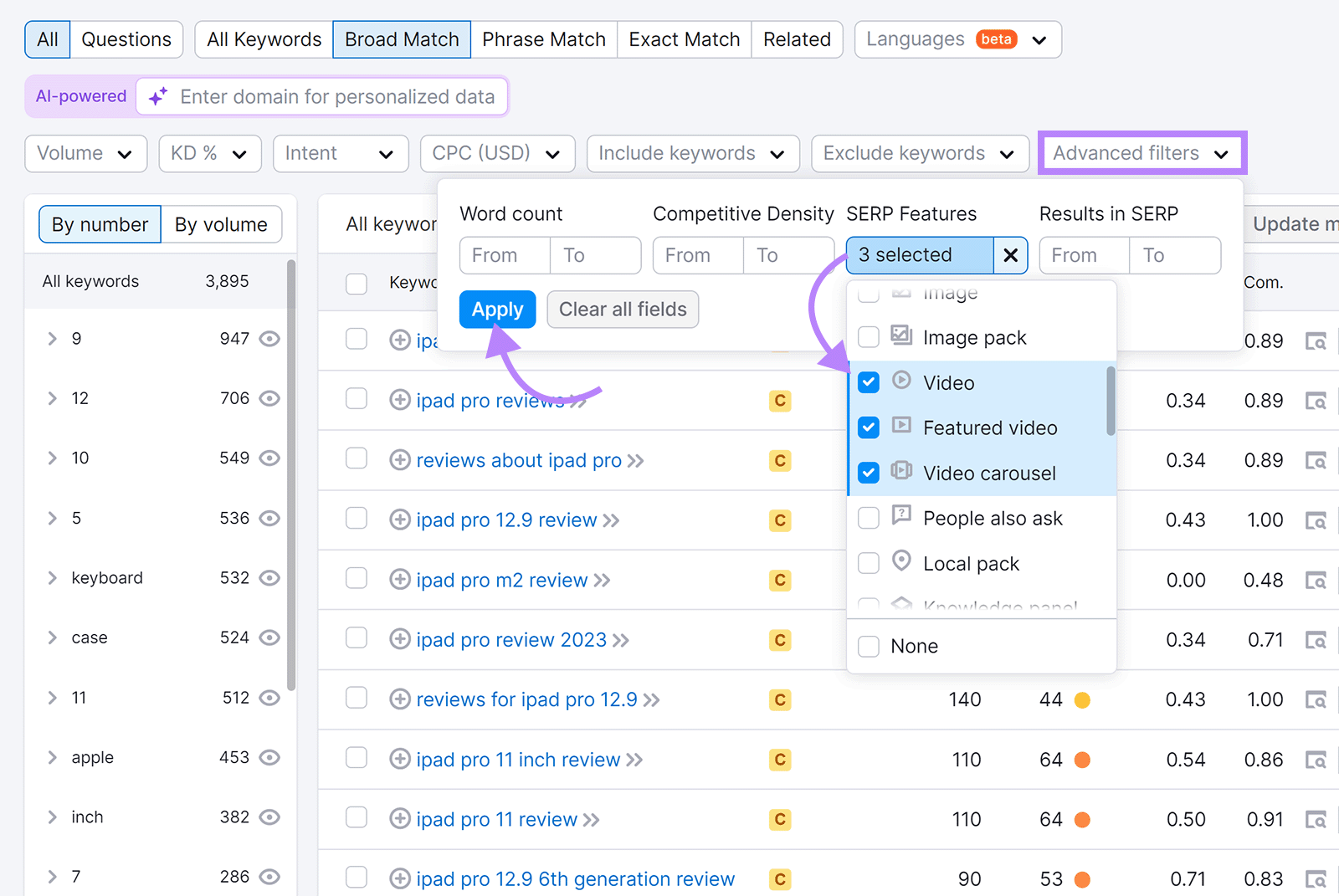Viewport: 1339px width, 896px height.
Task: Click the intent badge for ipad pro 12.9 6th generation review
Action: click(779, 878)
